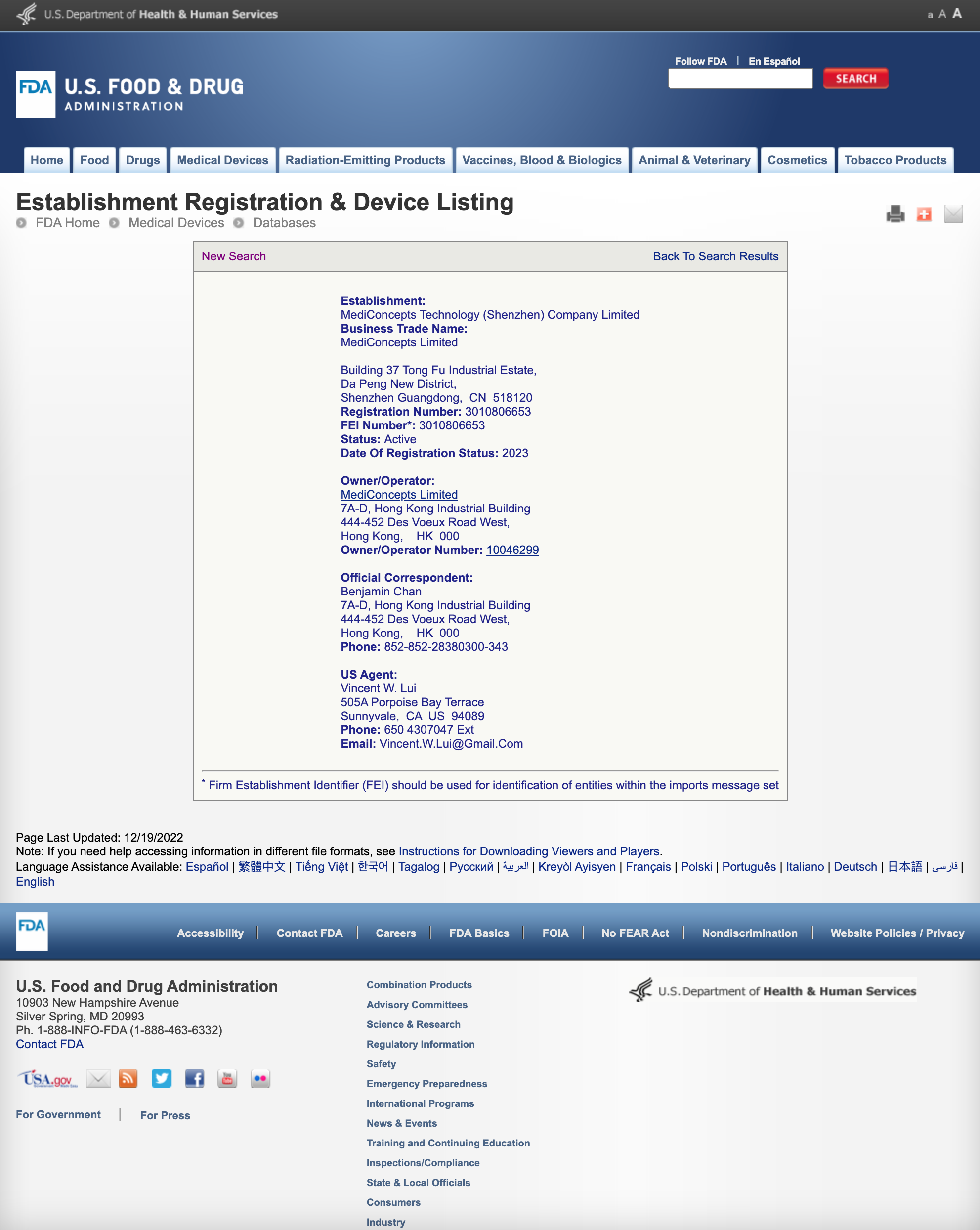Open the Tobacco Products tab
980x1230 pixels.
coord(895,160)
